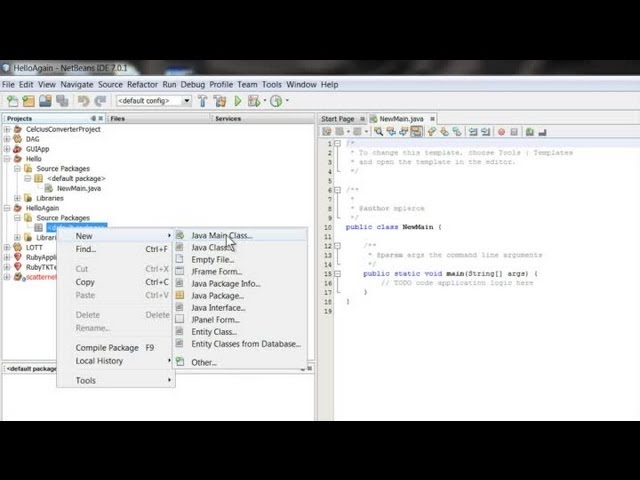Click the Profile Project clock icon
This screenshot has height=480, width=640.
pos(276,101)
